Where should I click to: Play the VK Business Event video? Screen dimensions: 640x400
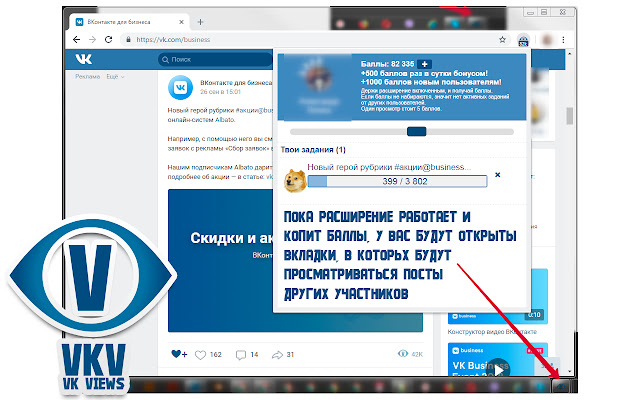click(x=498, y=370)
